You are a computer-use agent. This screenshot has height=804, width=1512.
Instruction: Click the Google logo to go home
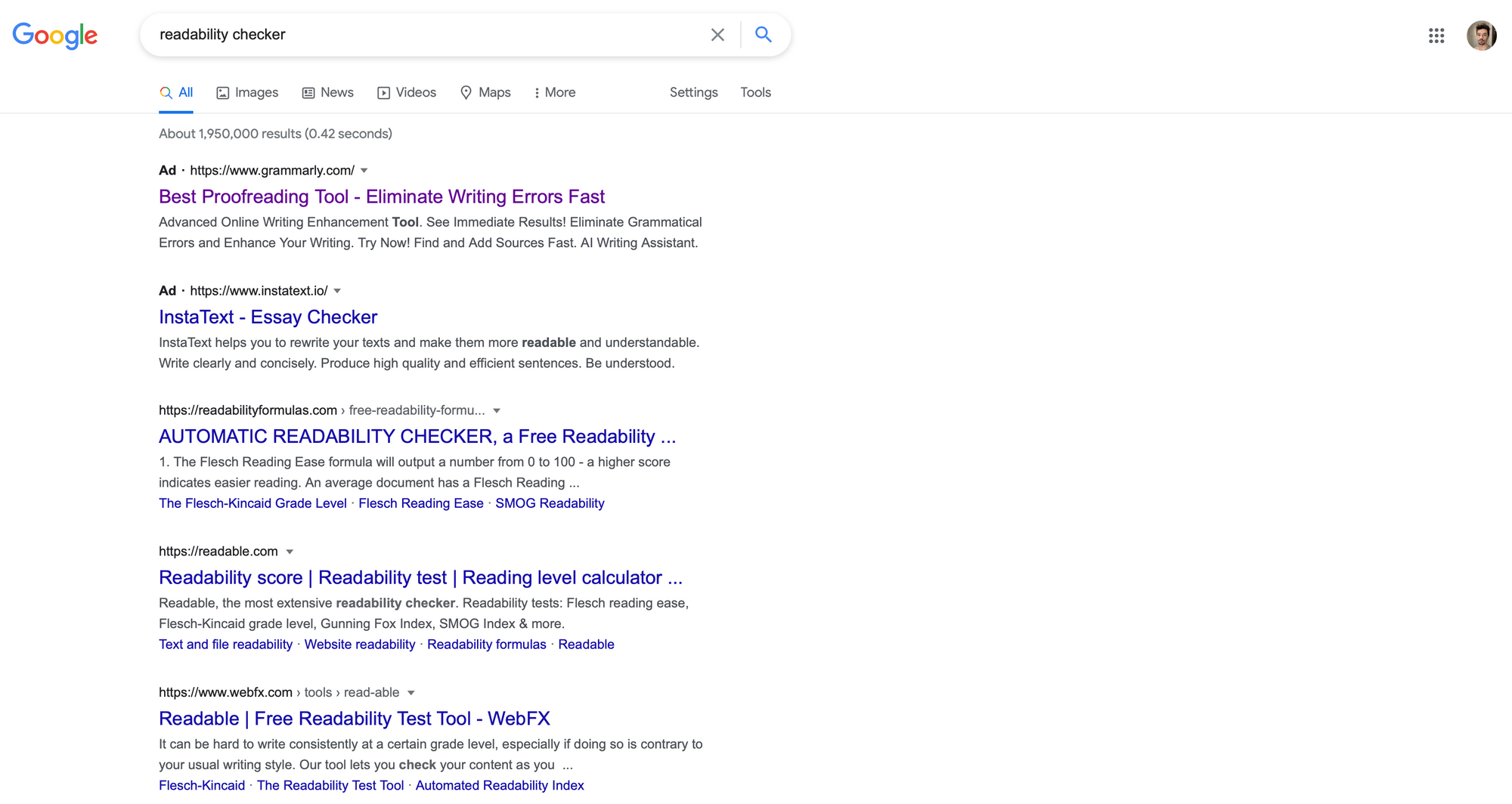(x=55, y=35)
